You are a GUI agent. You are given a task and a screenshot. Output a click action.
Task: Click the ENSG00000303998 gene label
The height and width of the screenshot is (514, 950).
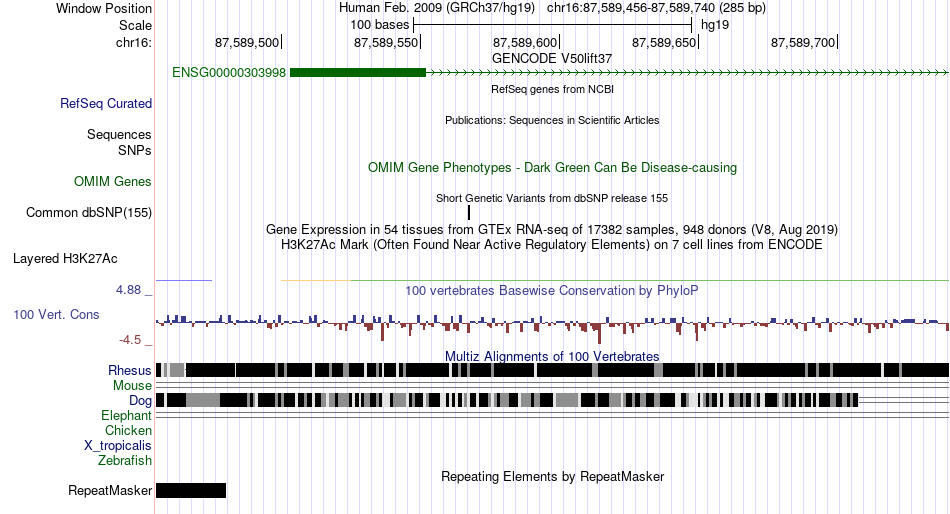coord(229,73)
